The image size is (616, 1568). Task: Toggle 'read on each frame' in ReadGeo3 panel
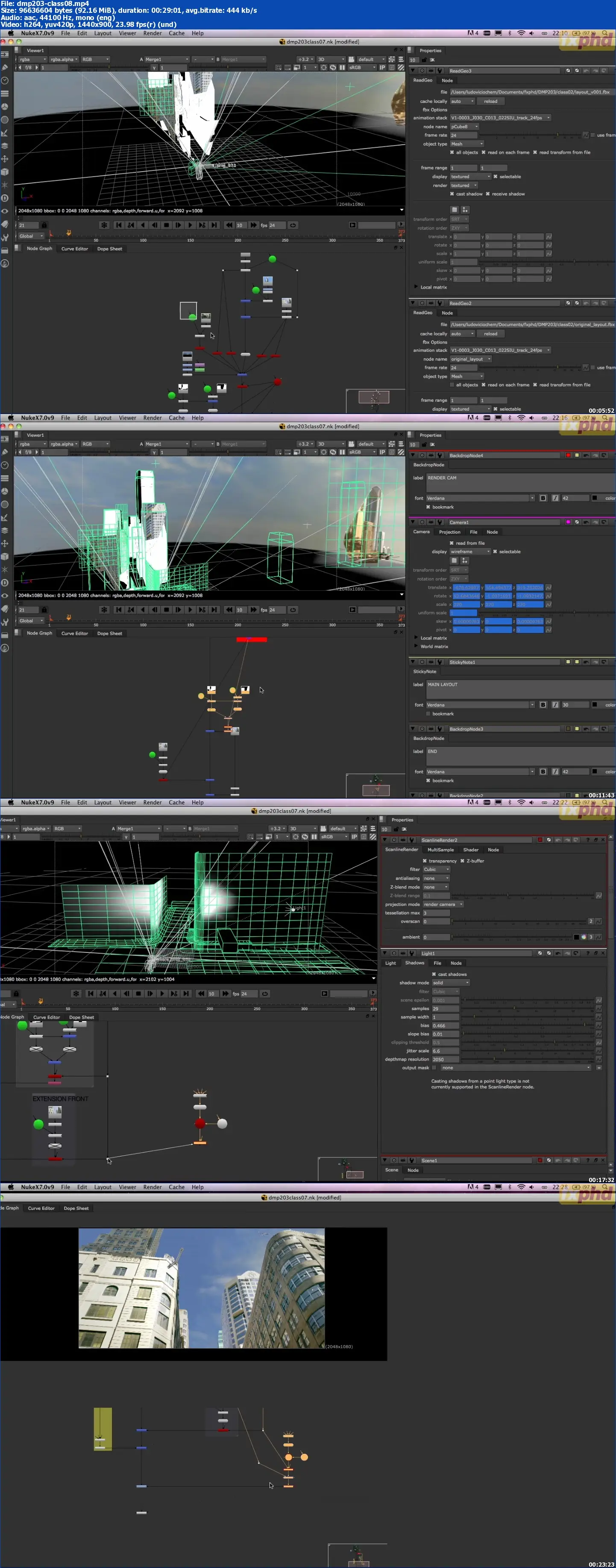tap(483, 153)
